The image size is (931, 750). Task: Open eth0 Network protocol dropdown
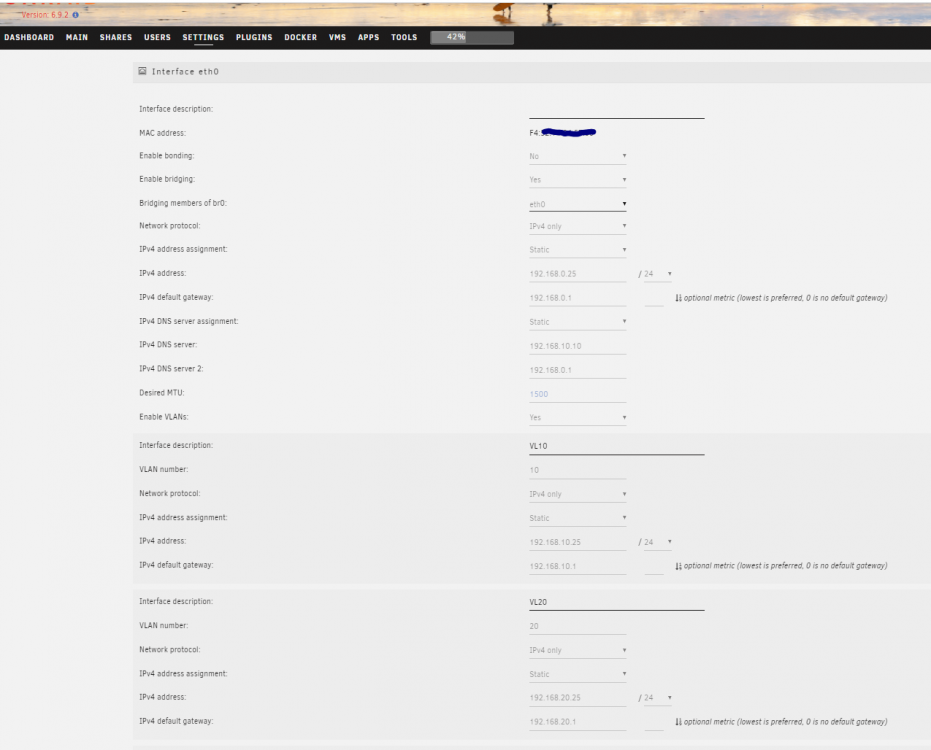coord(578,226)
